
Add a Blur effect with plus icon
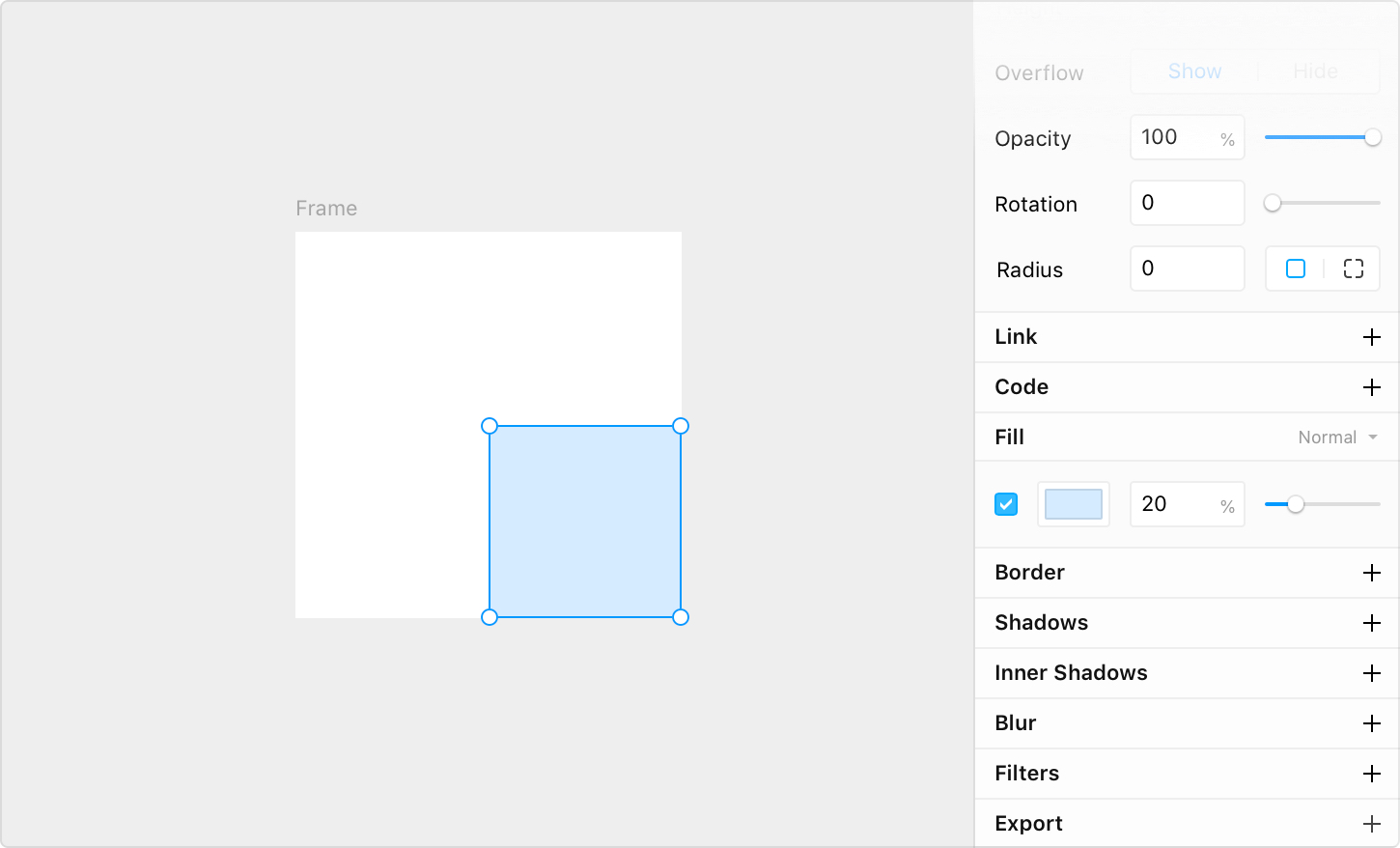coord(1371,723)
